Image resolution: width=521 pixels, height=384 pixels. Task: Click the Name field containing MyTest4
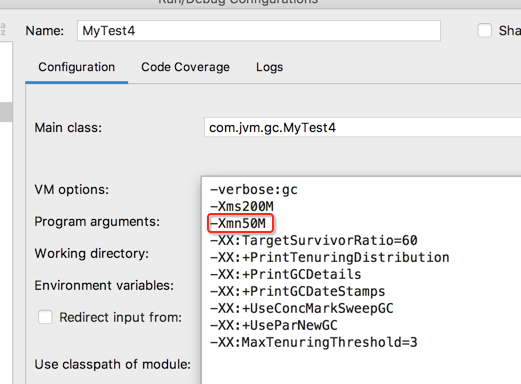[x=259, y=31]
